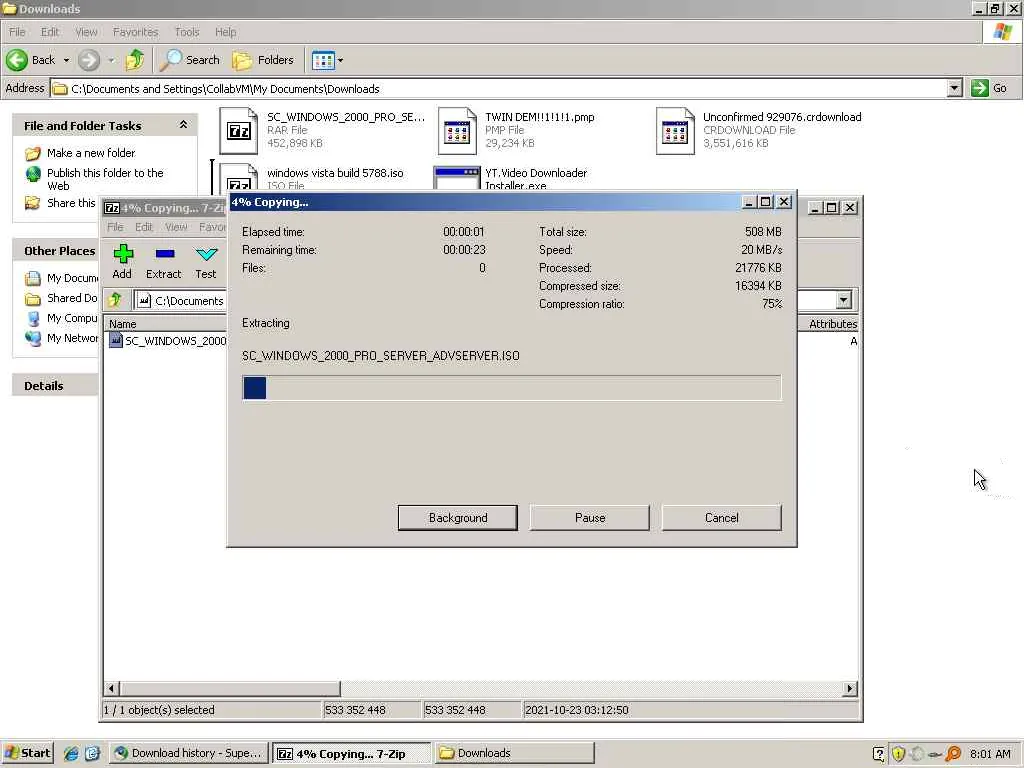1024x768 pixels.
Task: Click the 7-Zip horizontal scrollbar thumb
Action: coord(229,688)
